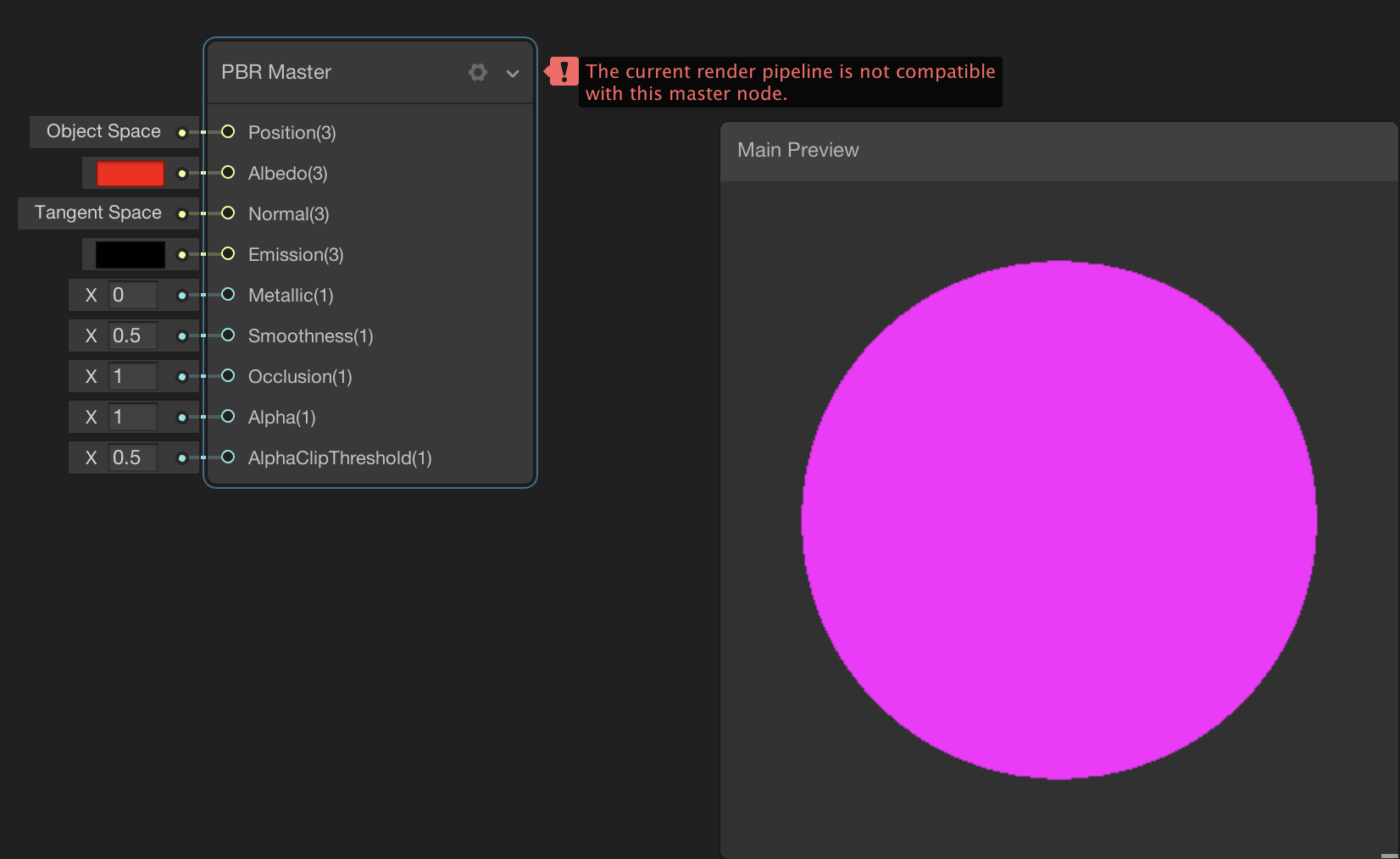Click the Smoothness(1) input port
The image size is (1400, 859).
[228, 335]
